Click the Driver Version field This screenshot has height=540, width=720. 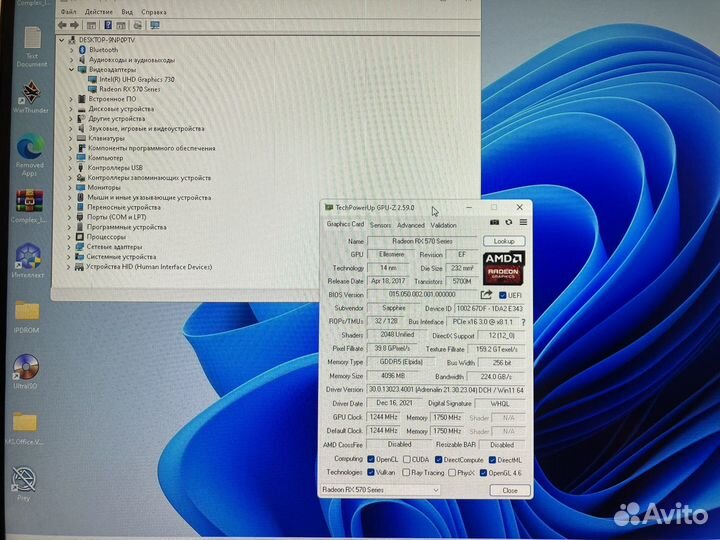click(x=445, y=390)
